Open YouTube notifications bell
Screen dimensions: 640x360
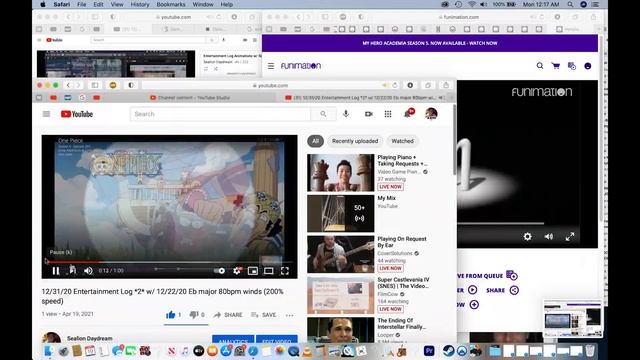(x=408, y=113)
